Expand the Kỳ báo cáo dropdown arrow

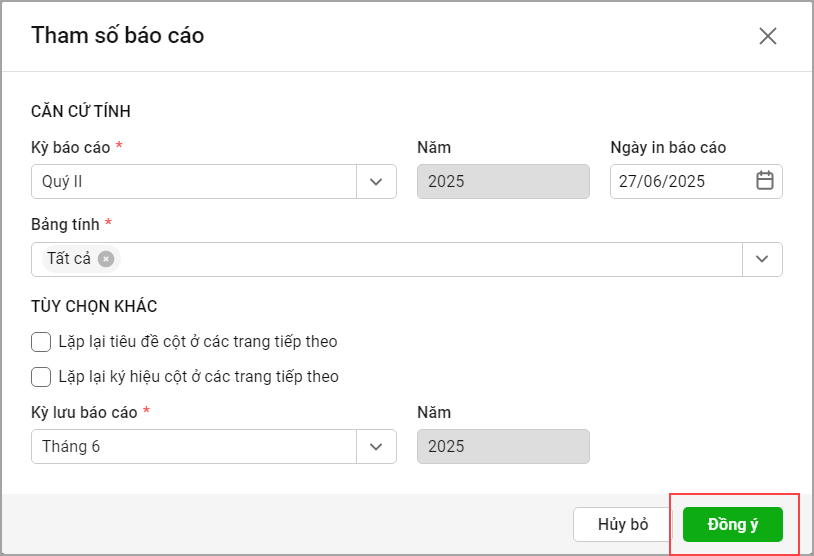coord(376,182)
